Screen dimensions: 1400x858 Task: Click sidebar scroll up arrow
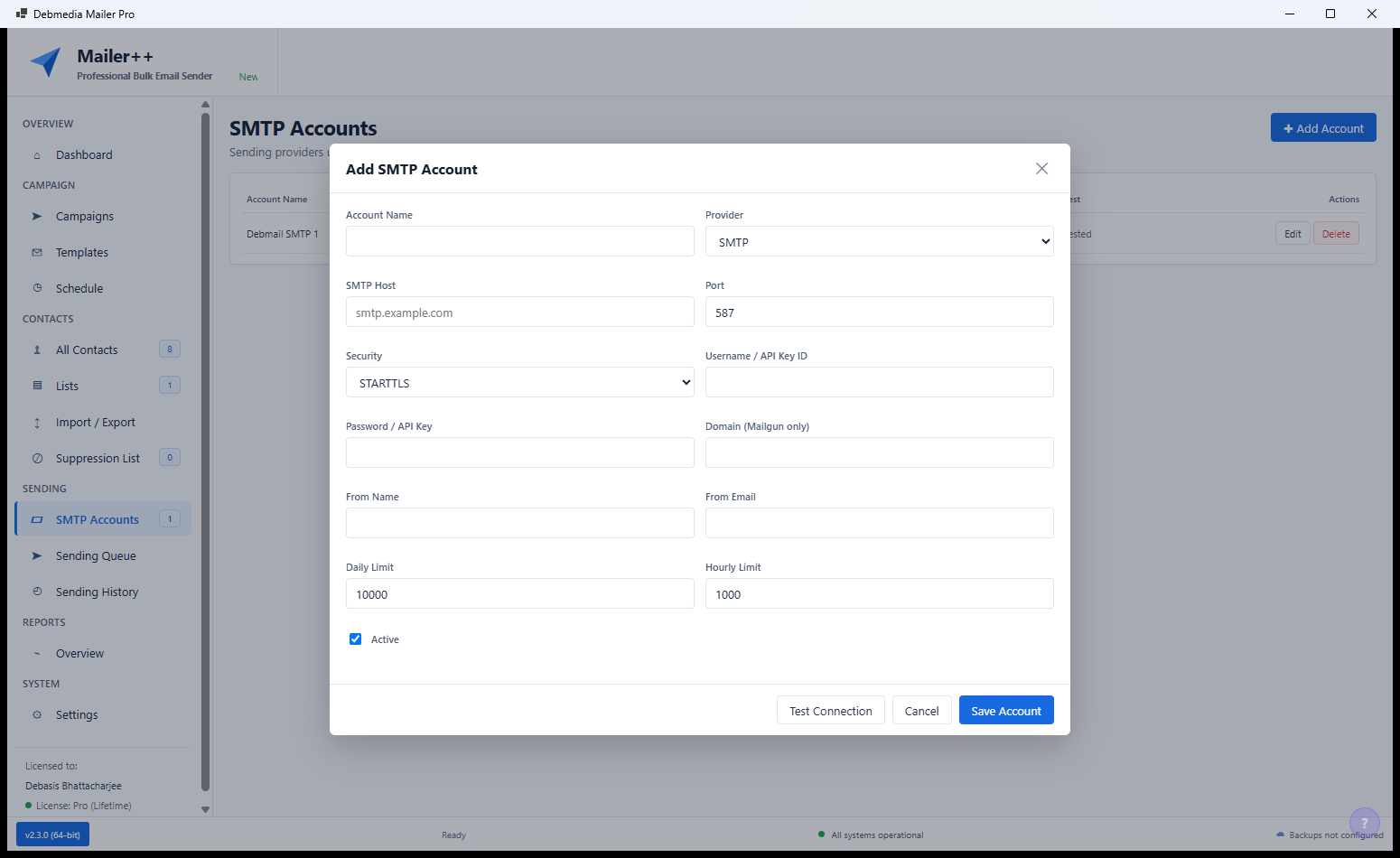[x=205, y=105]
